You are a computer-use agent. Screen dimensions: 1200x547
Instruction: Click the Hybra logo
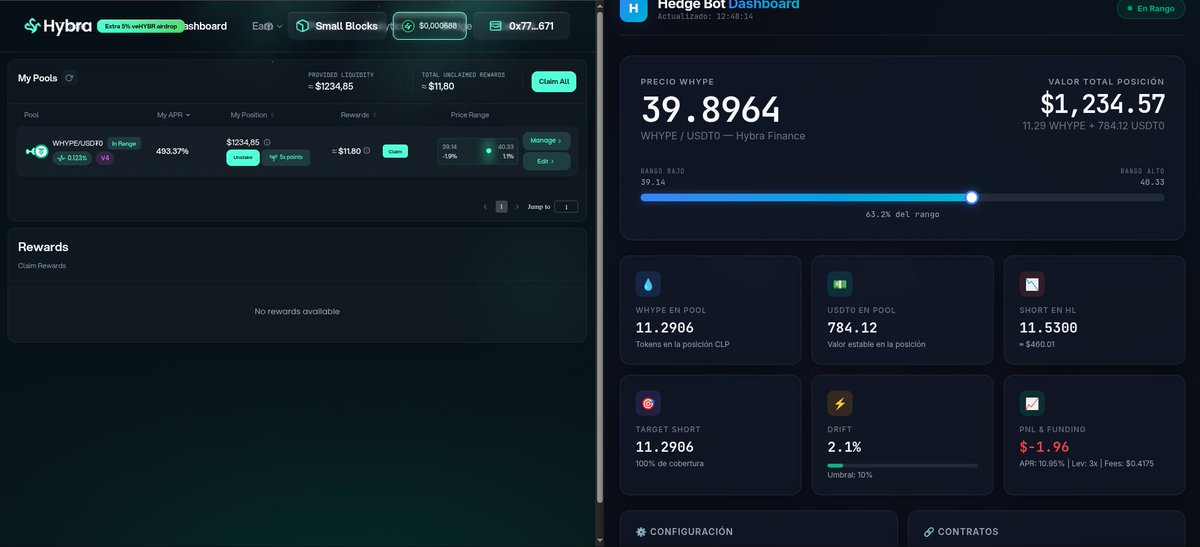coord(57,26)
